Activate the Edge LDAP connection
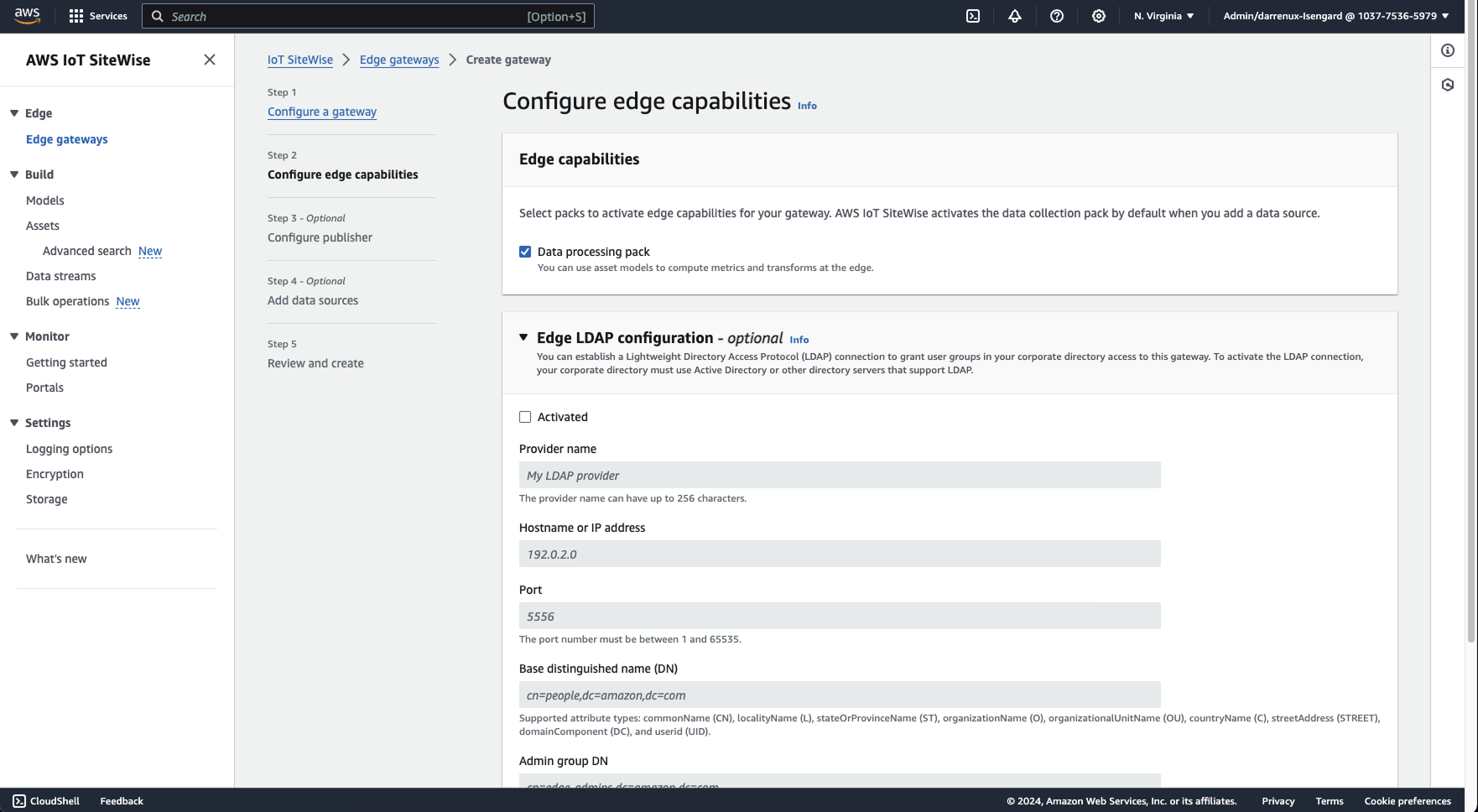Image resolution: width=1478 pixels, height=812 pixels. [525, 416]
